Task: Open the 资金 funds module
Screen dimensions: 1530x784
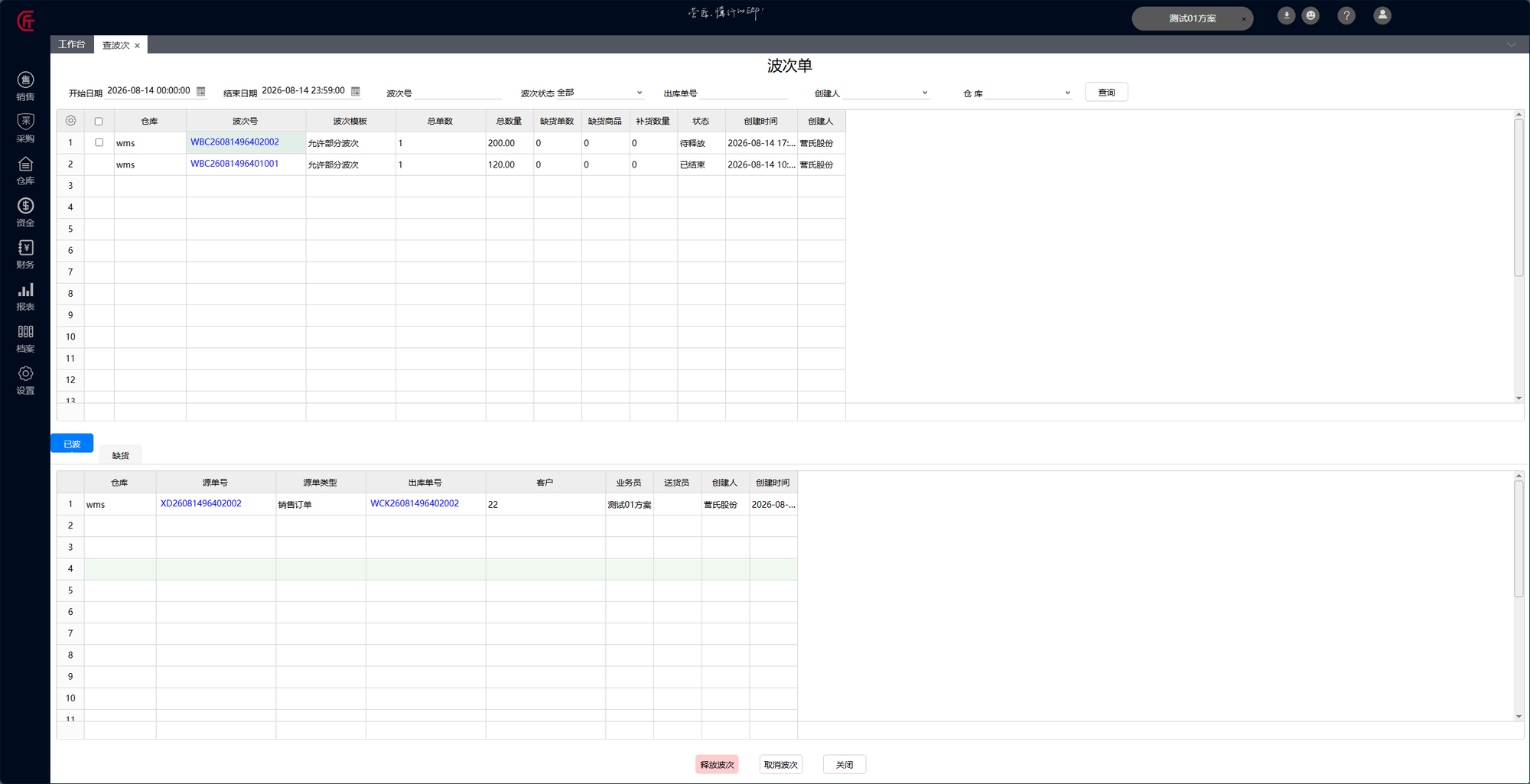Action: point(25,213)
